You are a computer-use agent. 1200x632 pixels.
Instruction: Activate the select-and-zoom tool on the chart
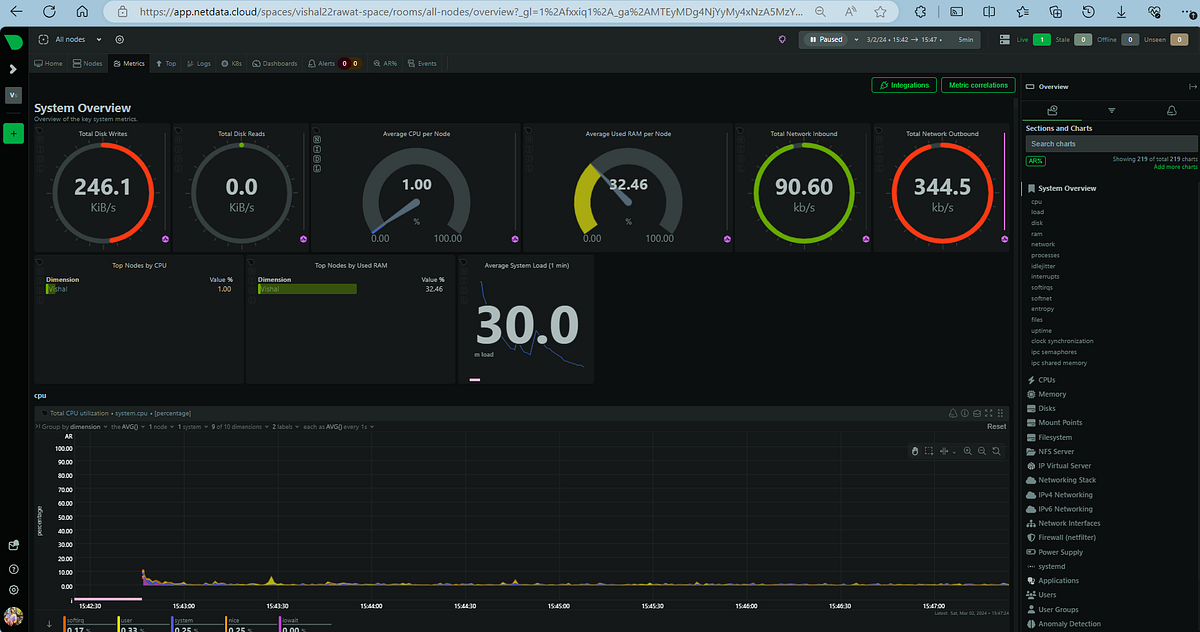[x=928, y=451]
